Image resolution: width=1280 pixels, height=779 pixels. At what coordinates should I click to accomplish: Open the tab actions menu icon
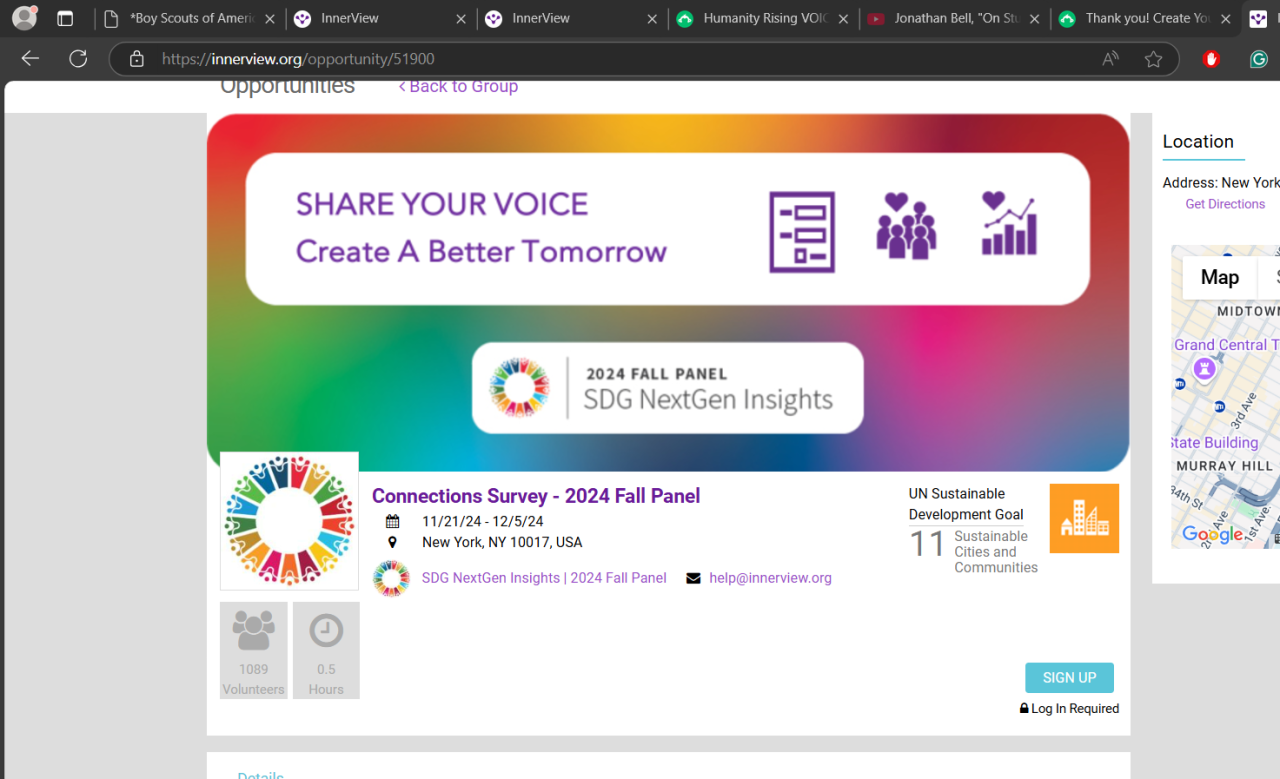(65, 19)
